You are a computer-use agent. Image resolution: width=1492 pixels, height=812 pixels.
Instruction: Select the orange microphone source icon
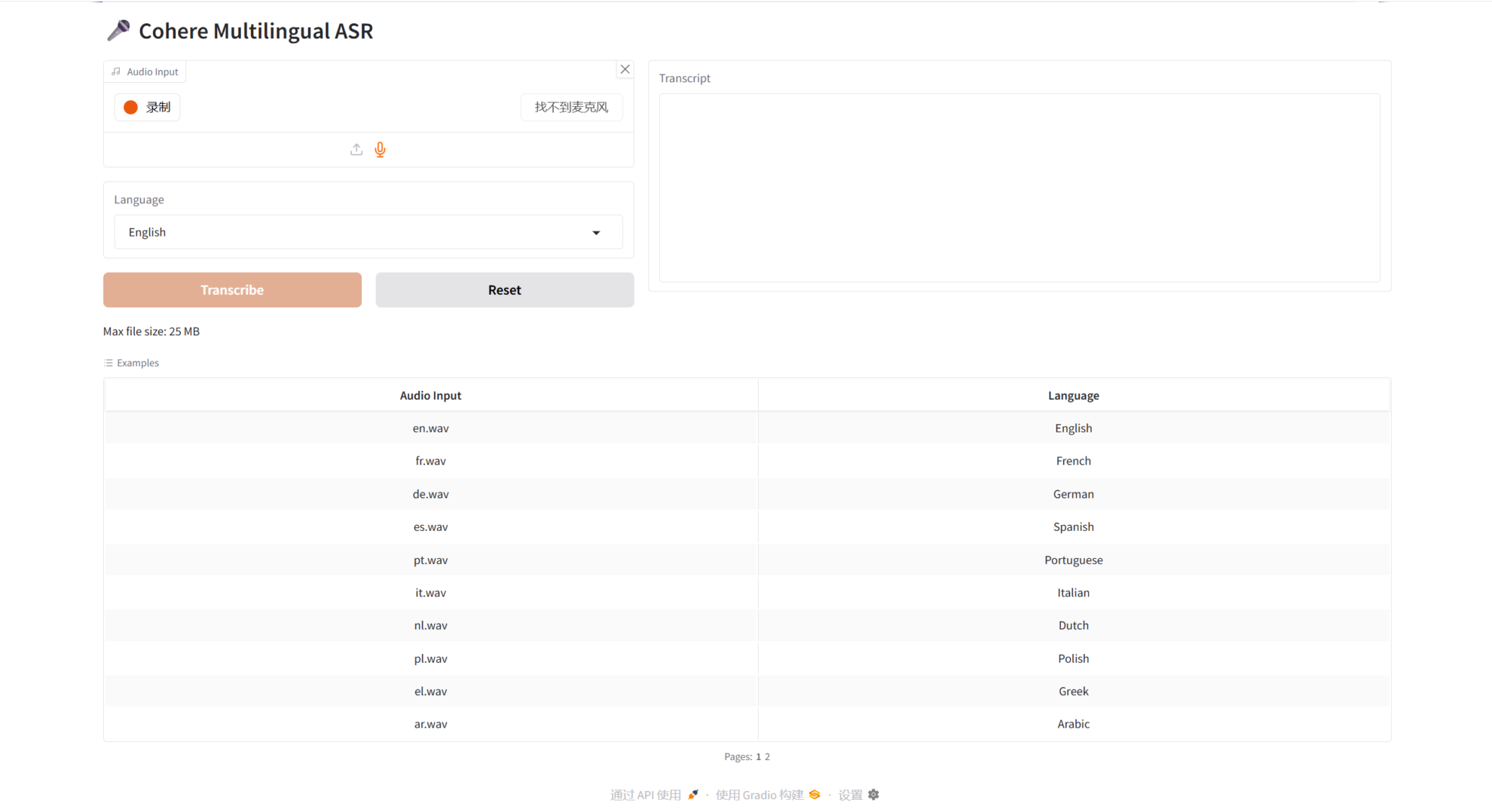381,150
